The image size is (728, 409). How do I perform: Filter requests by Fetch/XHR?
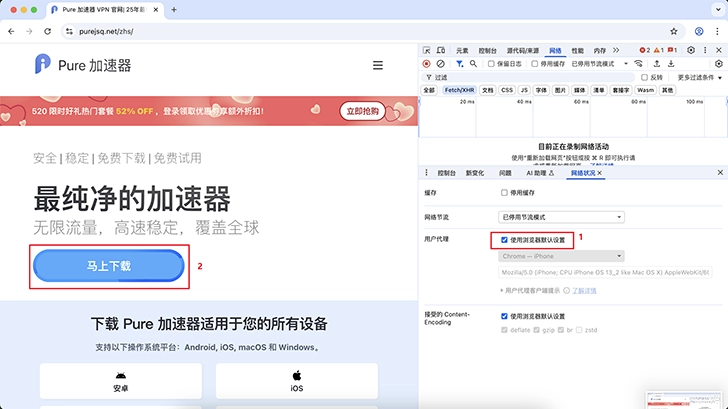coord(459,90)
